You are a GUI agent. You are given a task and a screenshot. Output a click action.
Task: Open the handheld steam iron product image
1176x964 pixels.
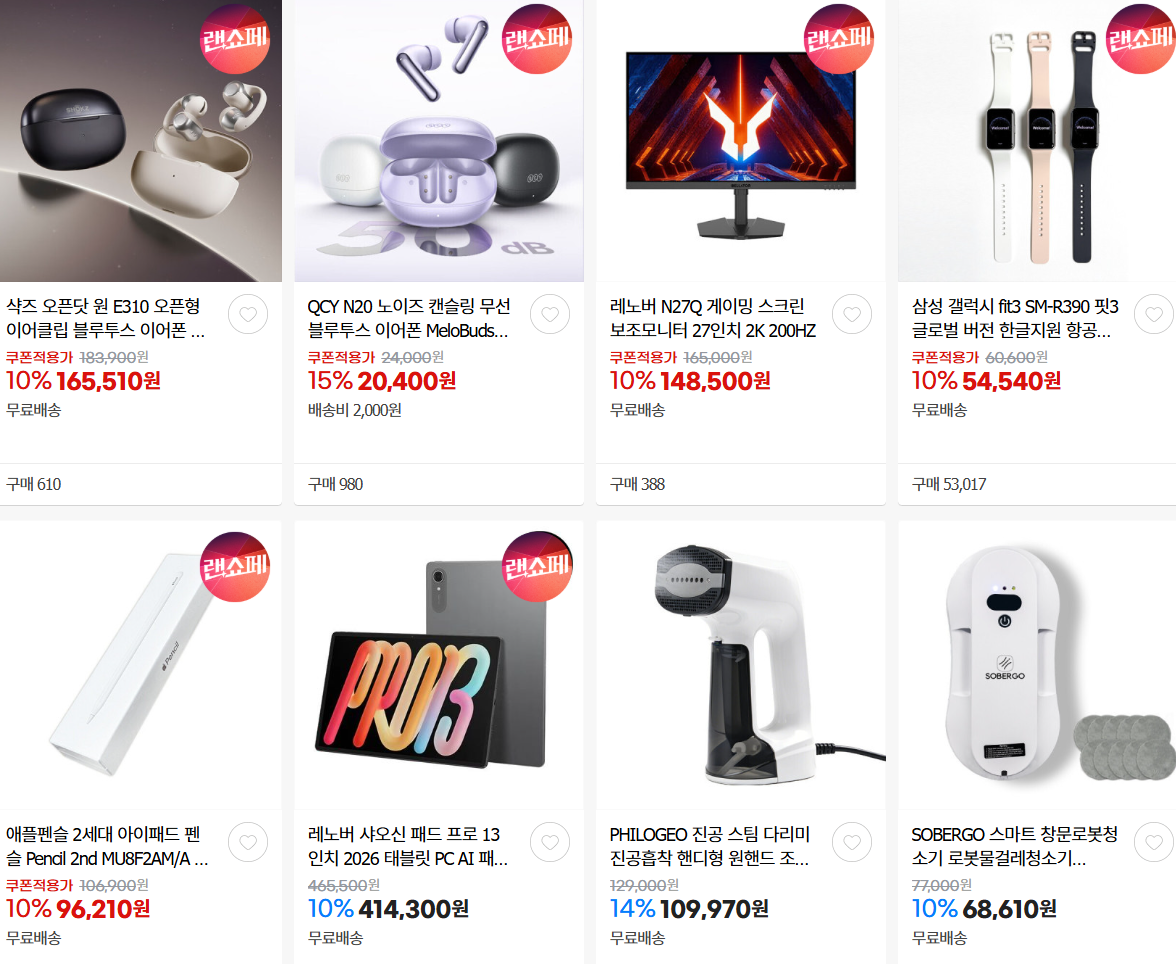pyautogui.click(x=741, y=665)
